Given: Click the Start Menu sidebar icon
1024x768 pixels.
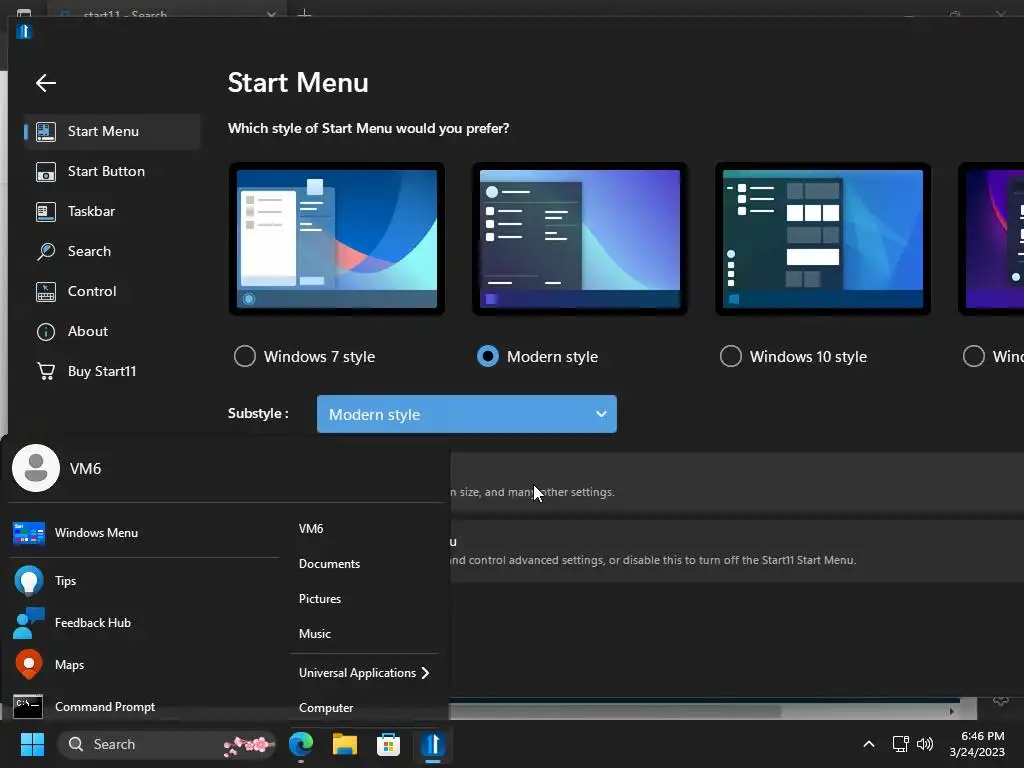Looking at the screenshot, I should pyautogui.click(x=46, y=131).
